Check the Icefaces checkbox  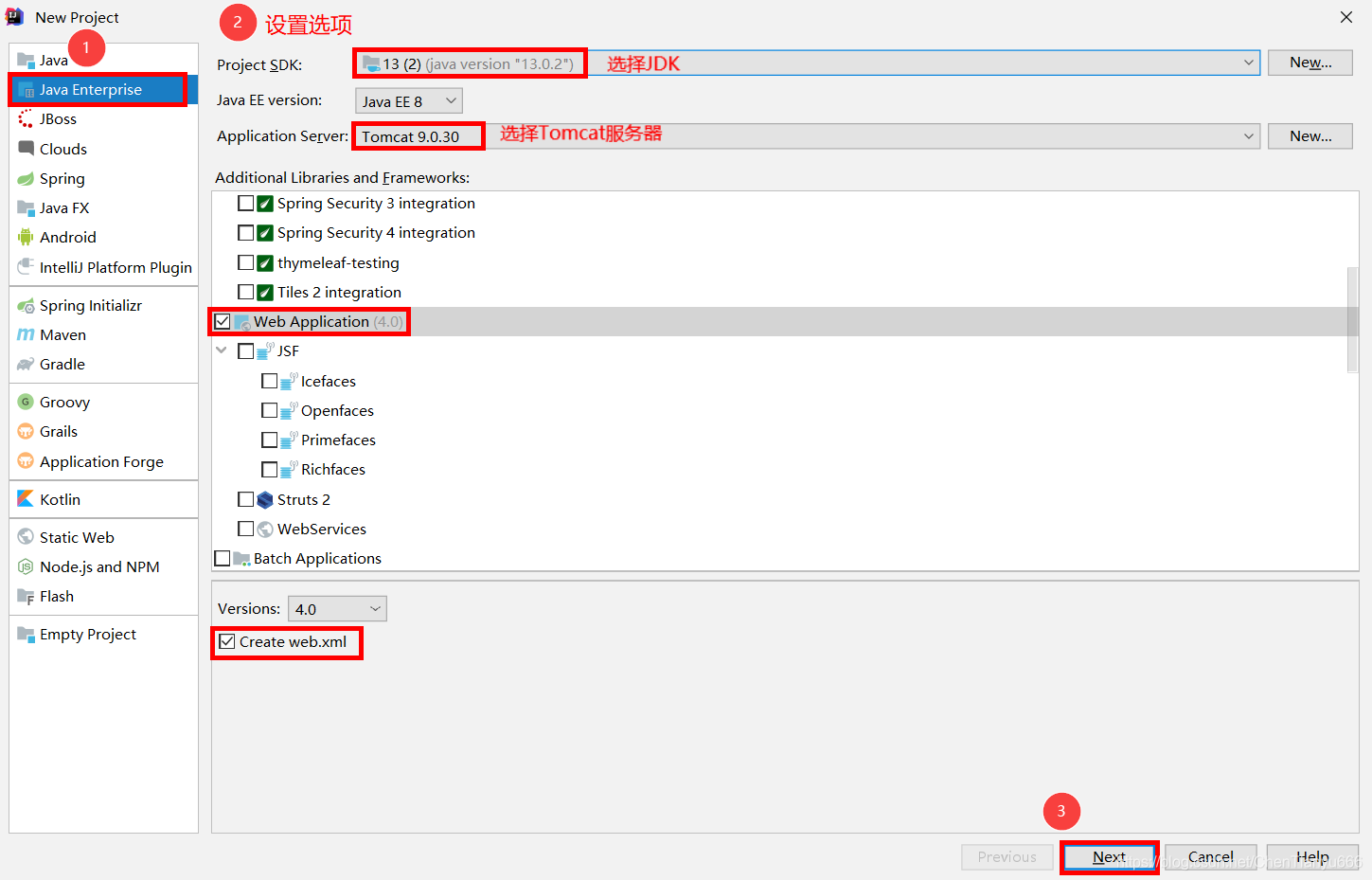coord(270,381)
